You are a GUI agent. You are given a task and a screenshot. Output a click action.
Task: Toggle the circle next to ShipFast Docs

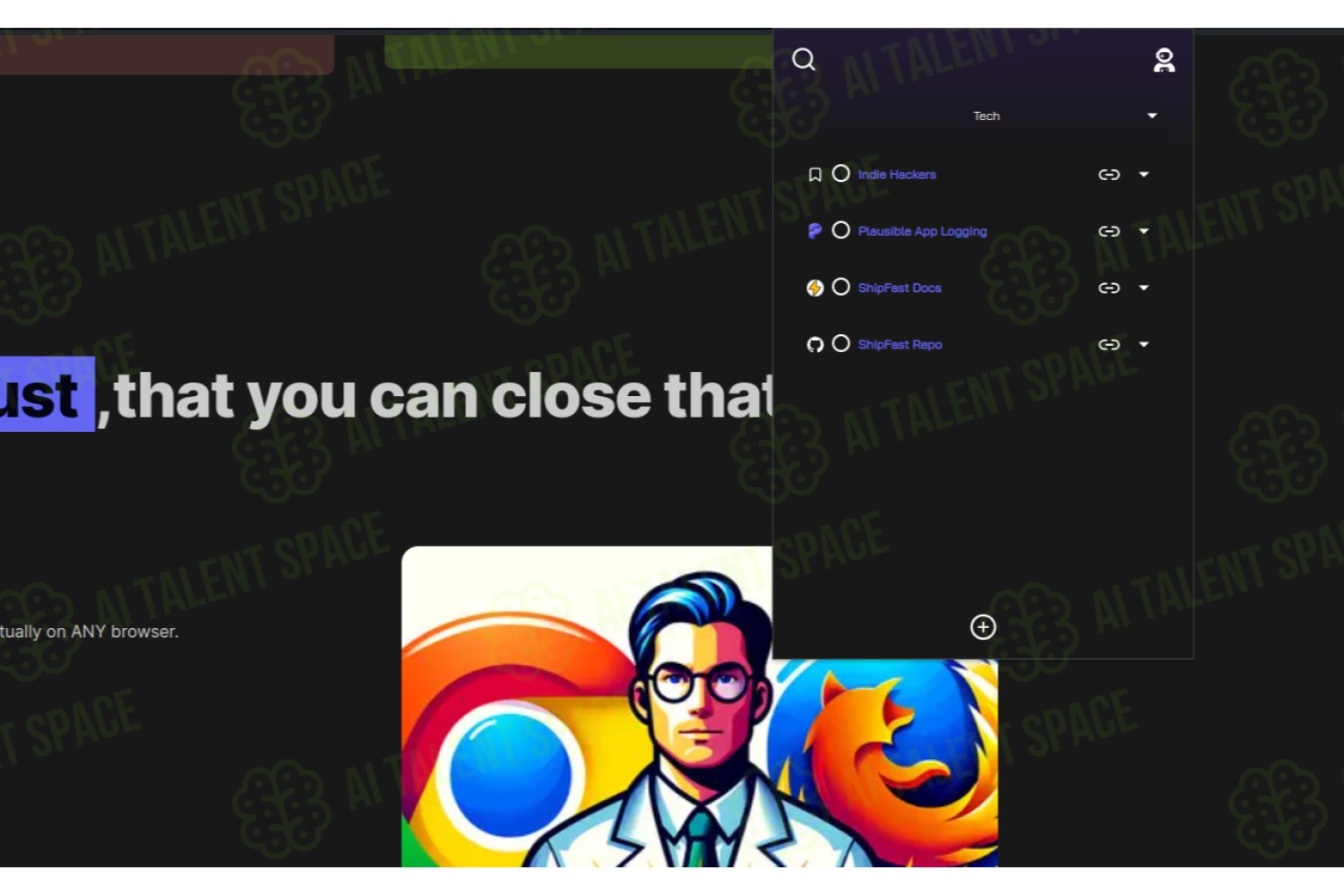pyautogui.click(x=840, y=287)
